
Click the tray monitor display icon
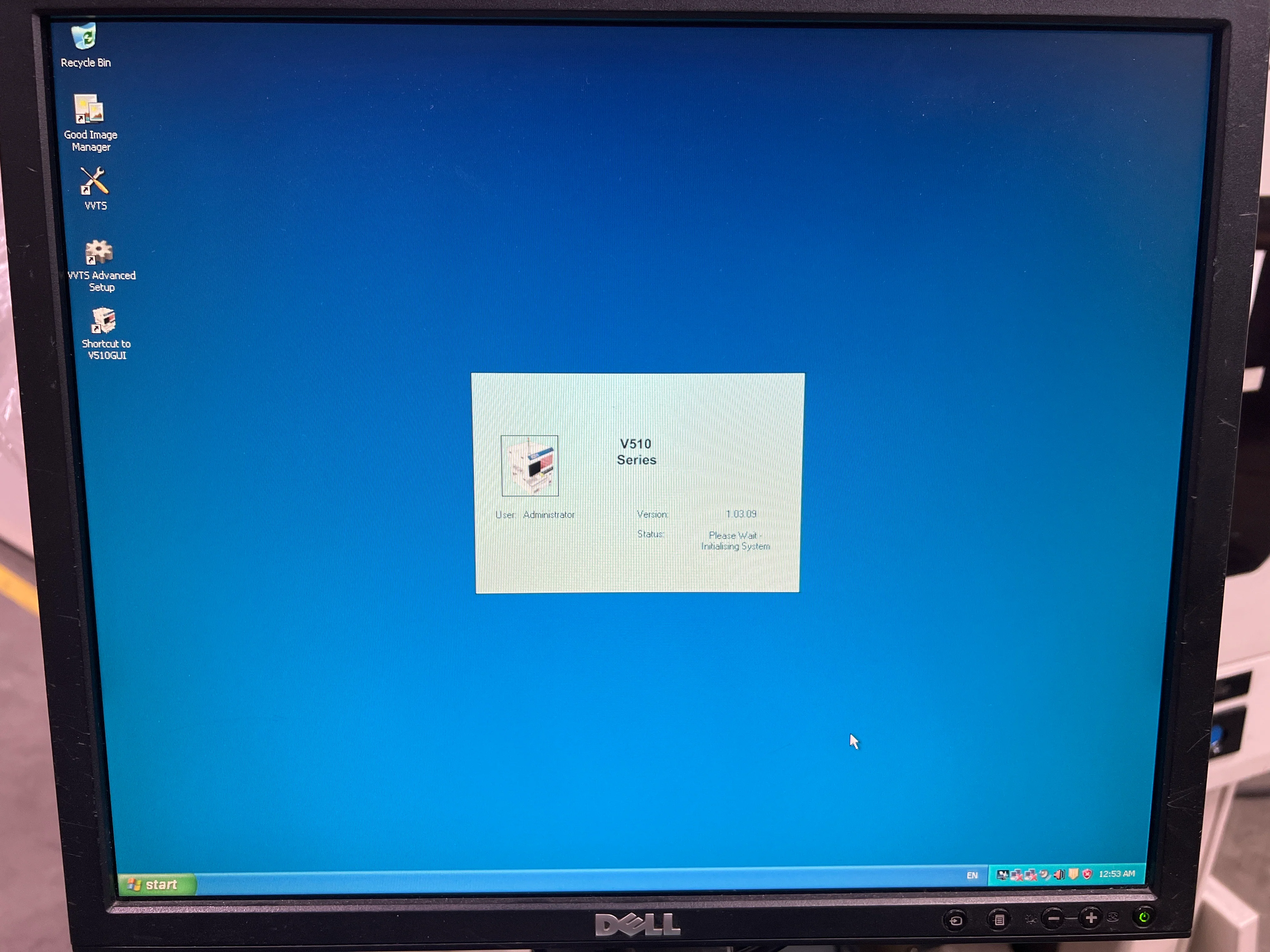[x=1003, y=874]
